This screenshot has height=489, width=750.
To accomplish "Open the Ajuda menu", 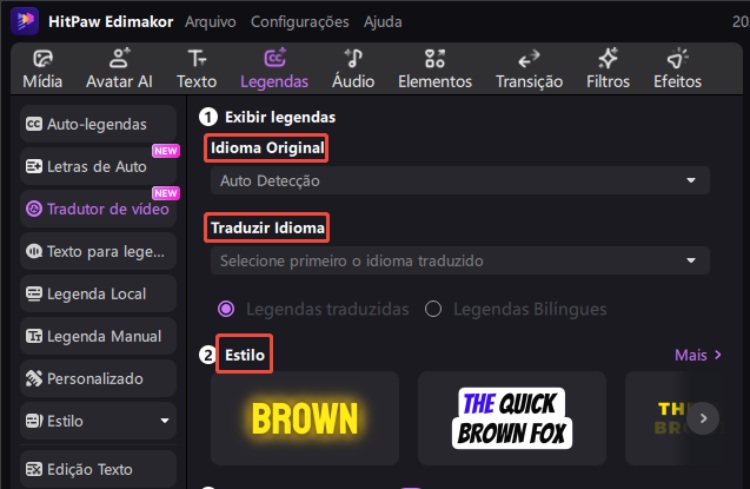I will click(383, 22).
